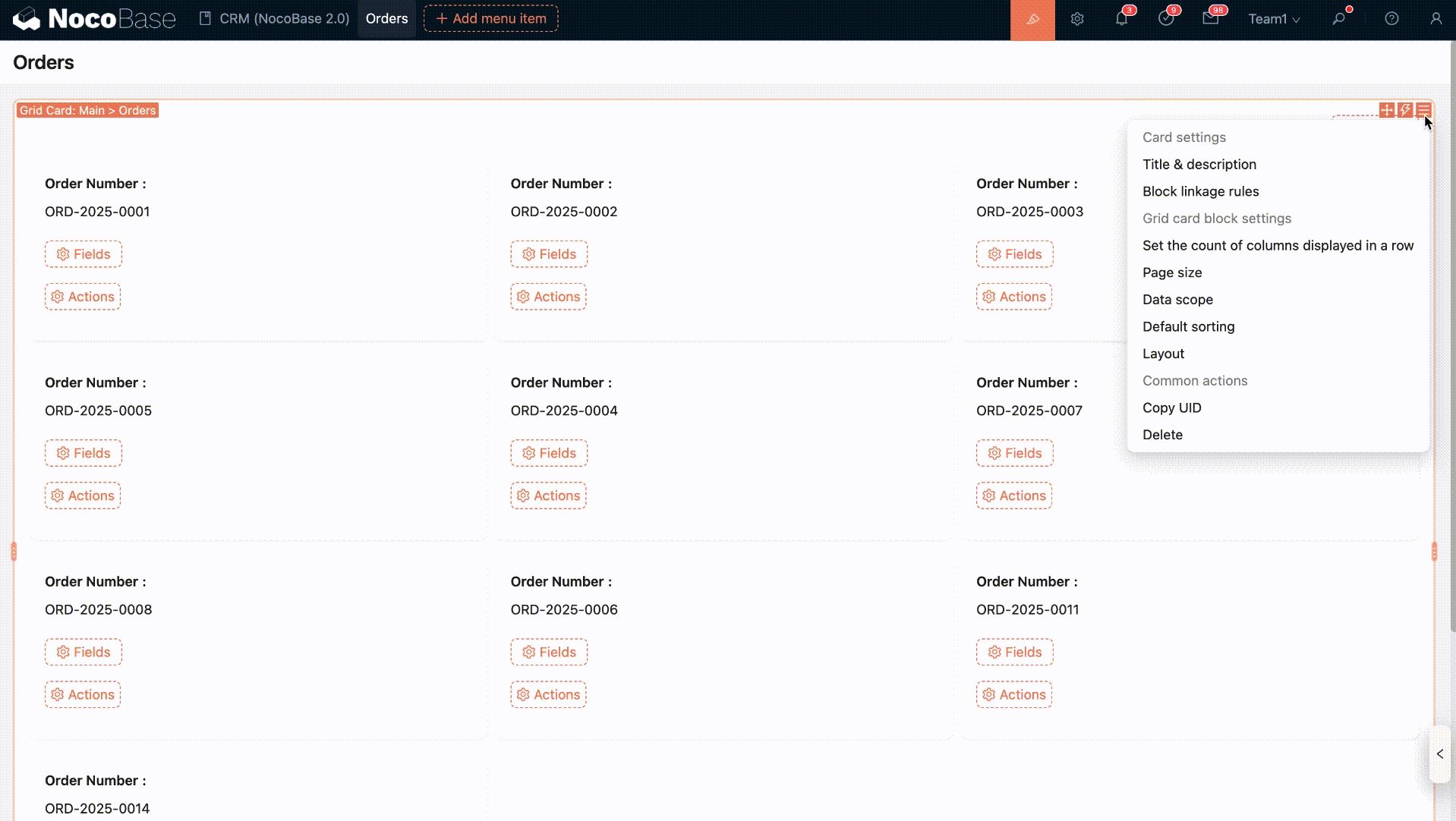Click Actions button under ORD-2025-0004
This screenshot has width=1456, height=821.
(548, 495)
